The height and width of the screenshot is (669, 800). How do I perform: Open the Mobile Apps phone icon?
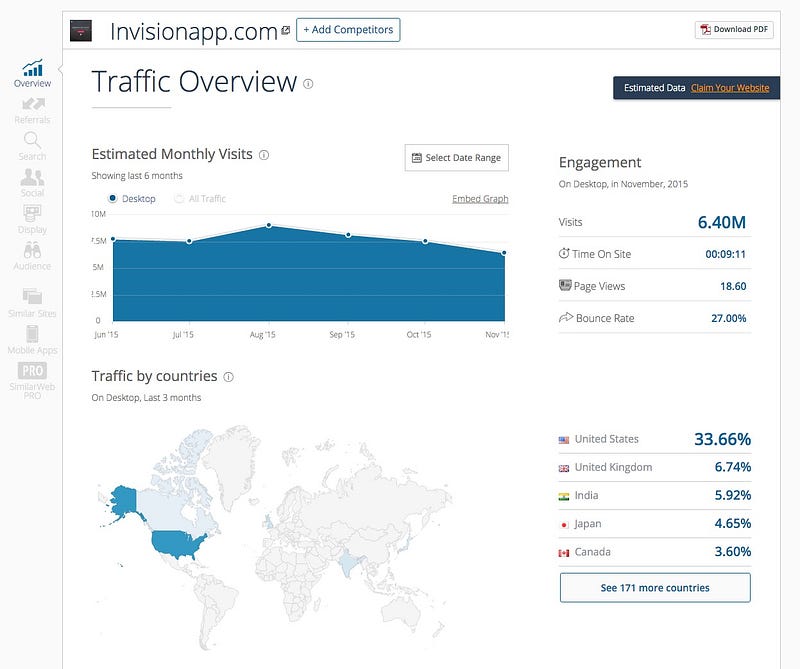click(x=32, y=334)
